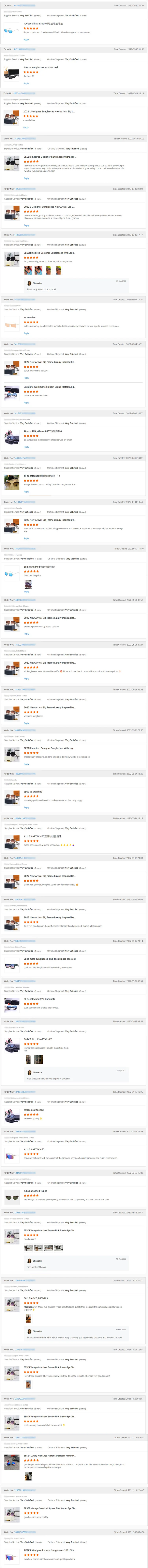
Task: Open 'all as attached (15% discount)' product title
Action: (39, 999)
